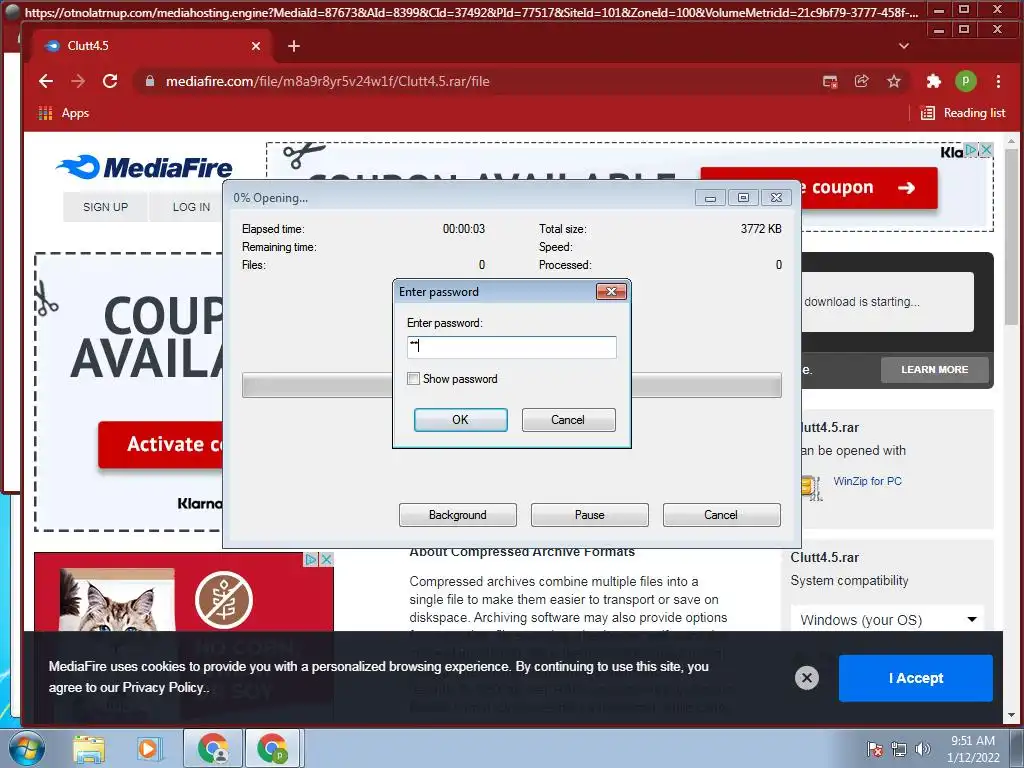Close the top Klarna ad with X
Image resolution: width=1024 pixels, height=768 pixels.
(986, 150)
